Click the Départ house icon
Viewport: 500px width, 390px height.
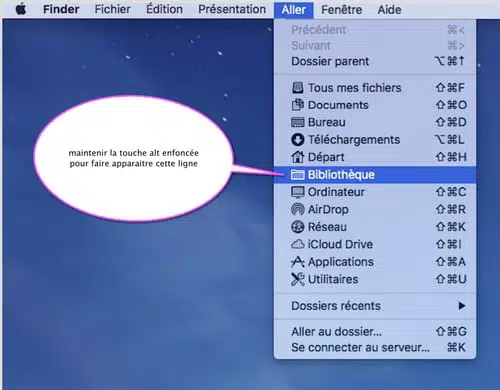pos(297,157)
